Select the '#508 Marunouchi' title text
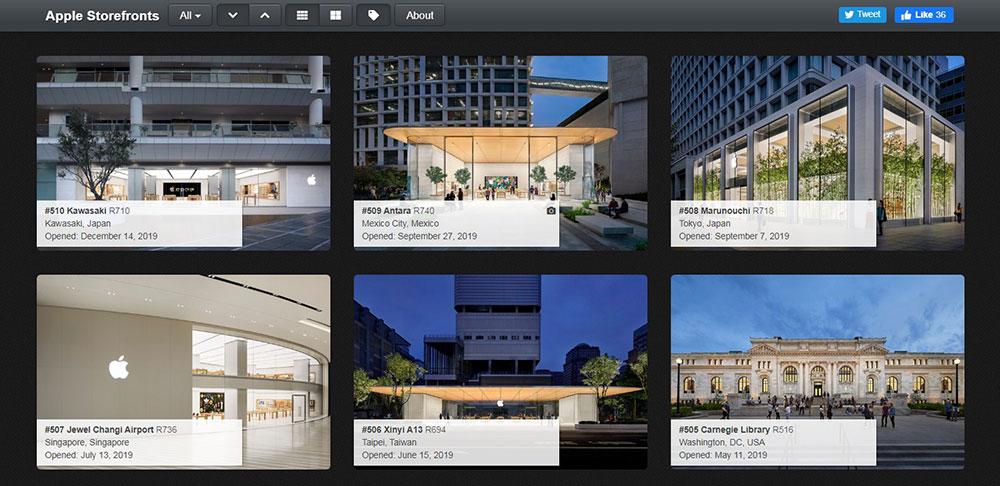The width and height of the screenshot is (1000, 486). tap(714, 210)
